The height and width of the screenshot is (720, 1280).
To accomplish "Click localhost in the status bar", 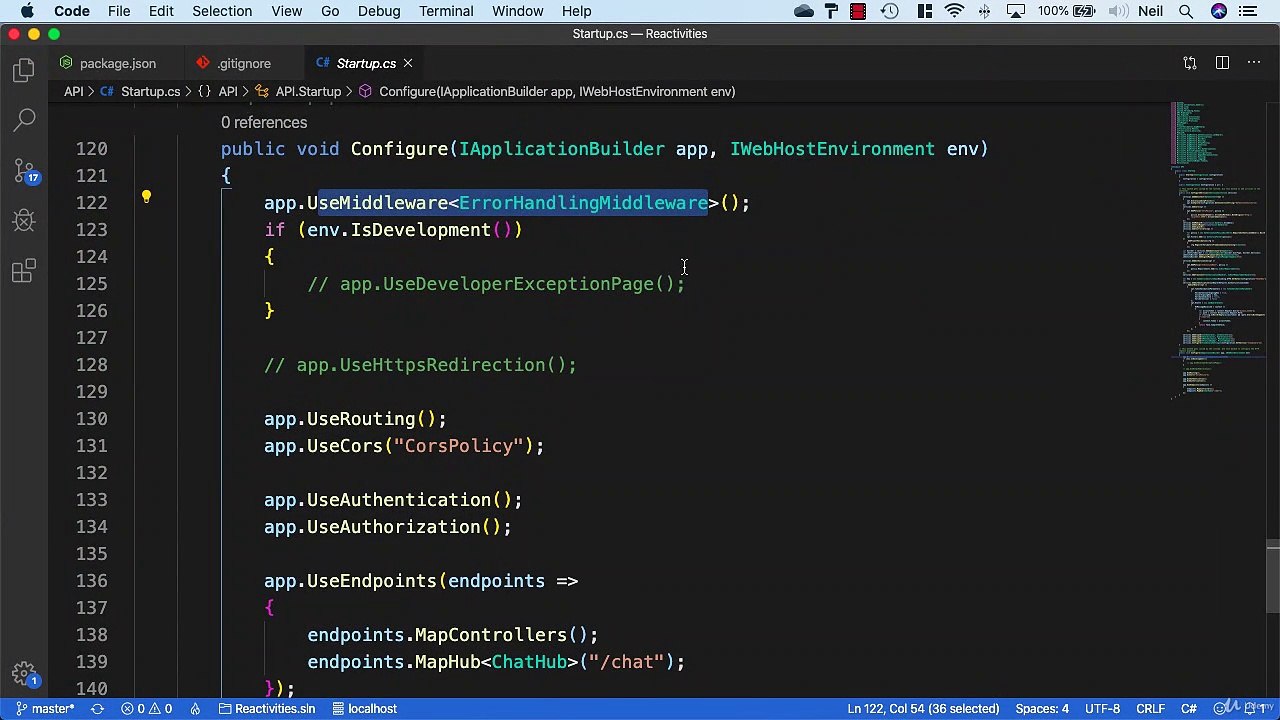I will [x=364, y=708].
